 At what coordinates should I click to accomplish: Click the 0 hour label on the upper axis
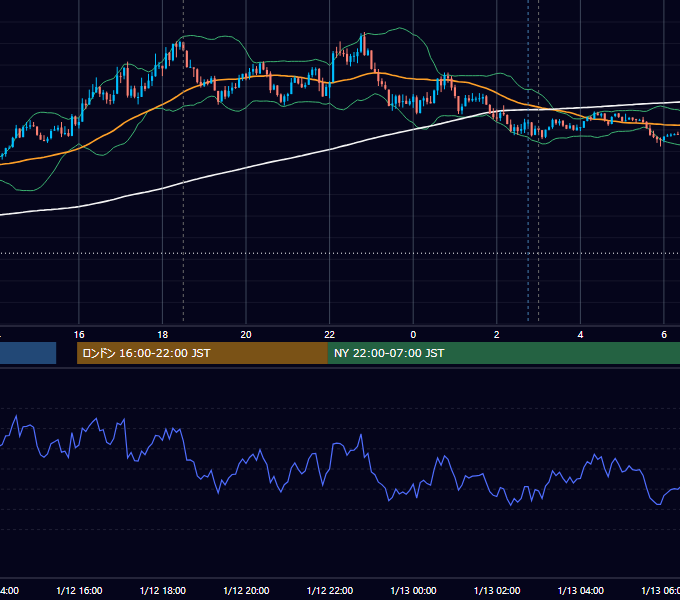tap(413, 335)
